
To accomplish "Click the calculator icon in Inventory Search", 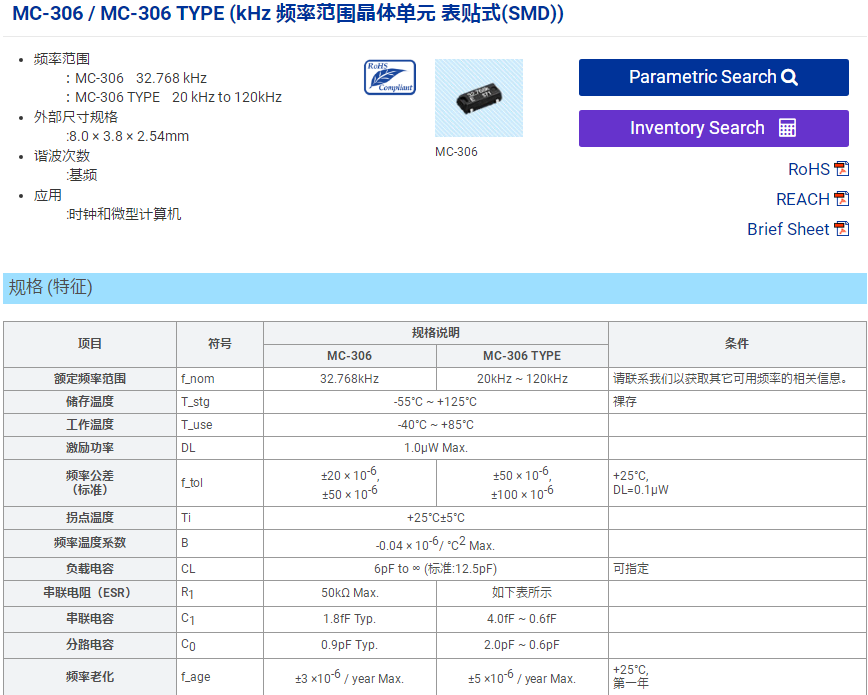I will click(787, 128).
